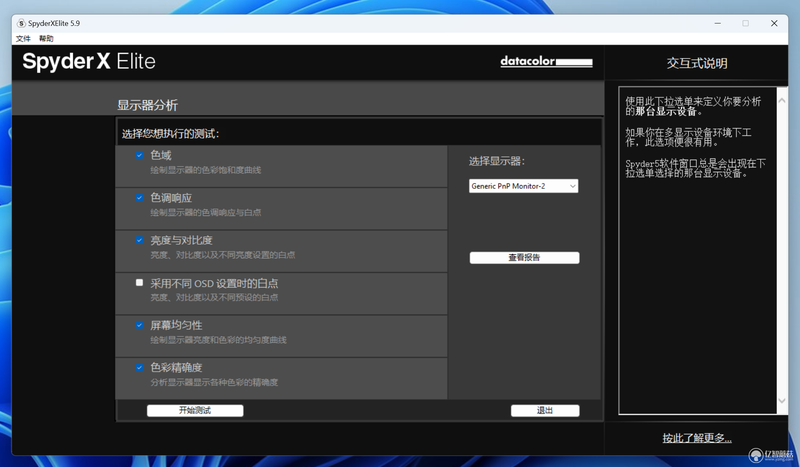This screenshot has width=800, height=467.
Task: Click the 显示器分析 heading
Action: coord(147,105)
